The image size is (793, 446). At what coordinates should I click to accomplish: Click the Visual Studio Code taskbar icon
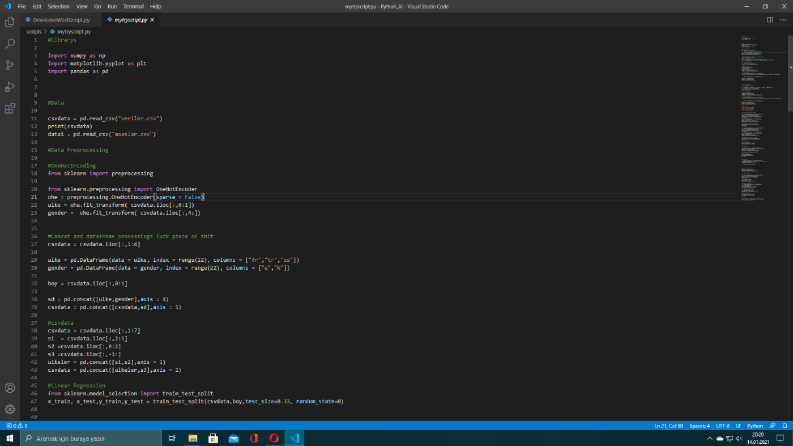click(294, 438)
